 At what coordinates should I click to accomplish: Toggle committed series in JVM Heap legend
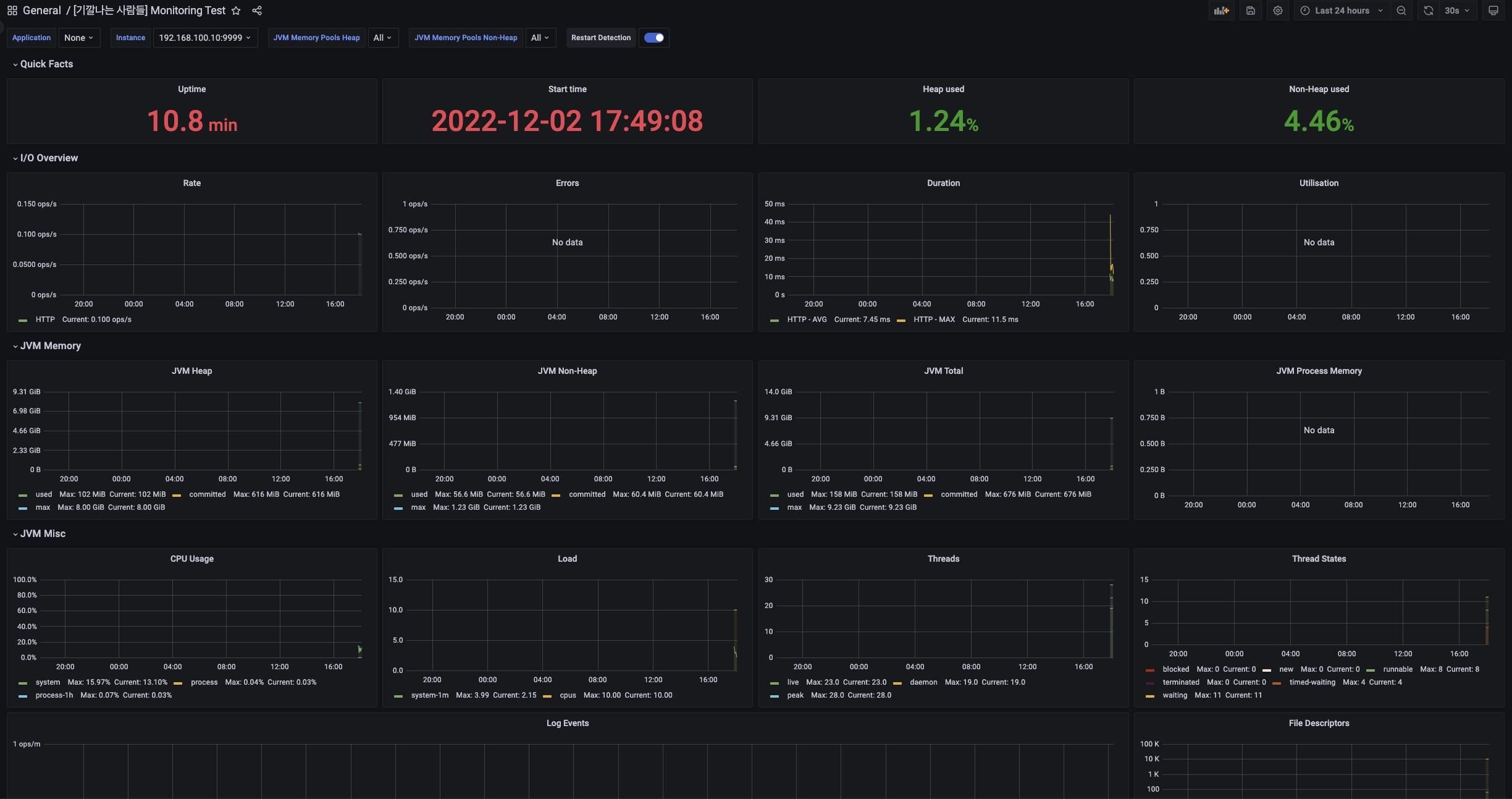tap(207, 494)
